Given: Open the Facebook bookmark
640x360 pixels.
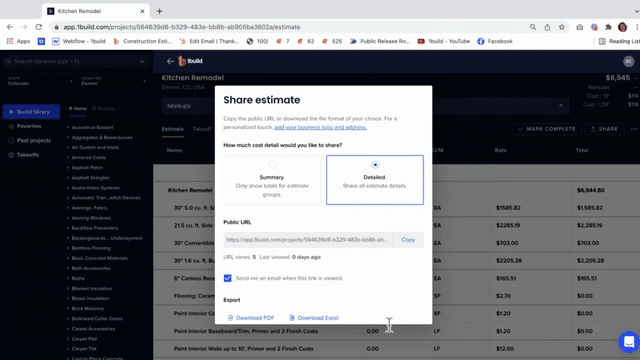Looking at the screenshot, I should click(495, 41).
